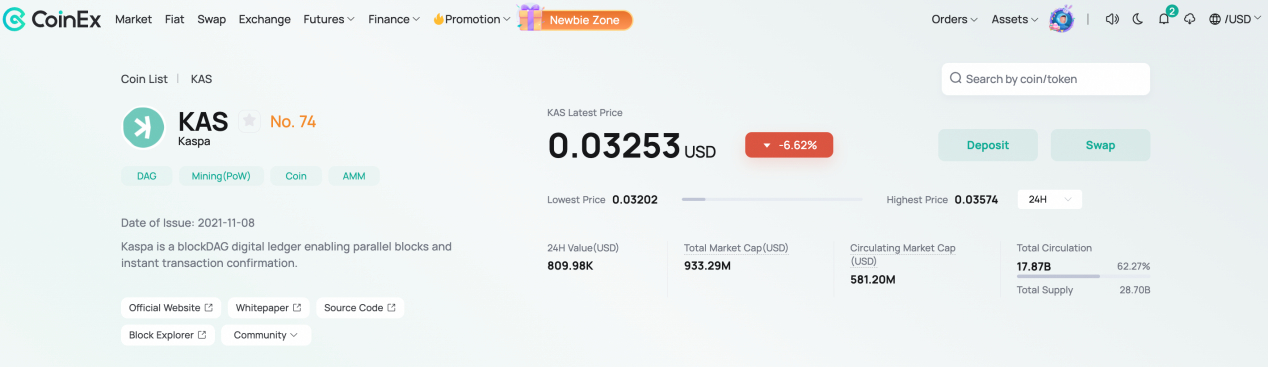The height and width of the screenshot is (367, 1268).
Task: Open the Official Website link
Action: point(171,308)
